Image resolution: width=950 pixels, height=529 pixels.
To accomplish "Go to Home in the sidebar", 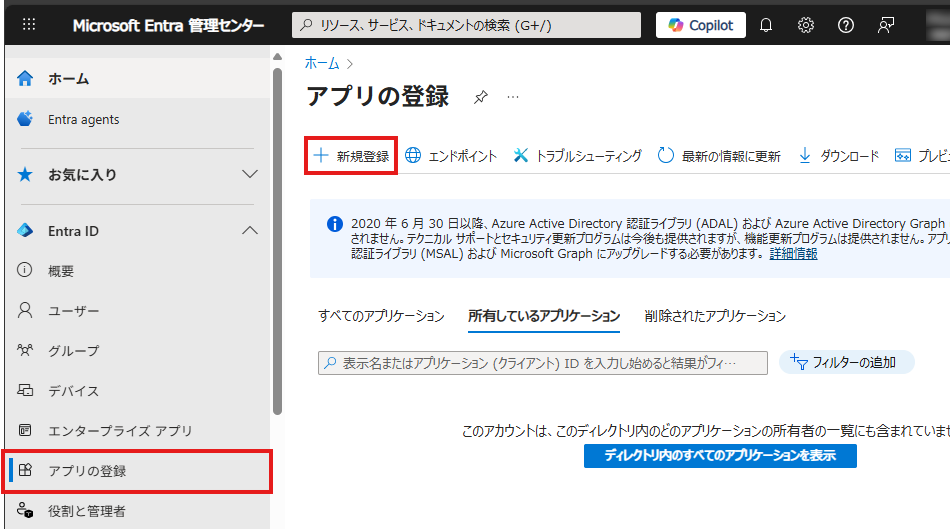I will [138, 78].
